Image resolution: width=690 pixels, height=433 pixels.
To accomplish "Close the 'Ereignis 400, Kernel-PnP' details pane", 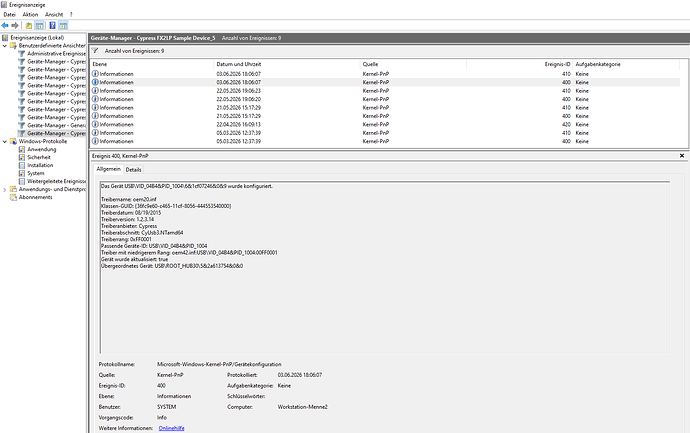I will (682, 156).
